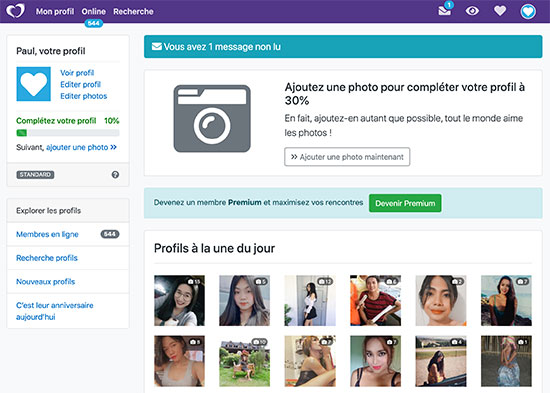Click the profile completion progress bar

point(68,133)
